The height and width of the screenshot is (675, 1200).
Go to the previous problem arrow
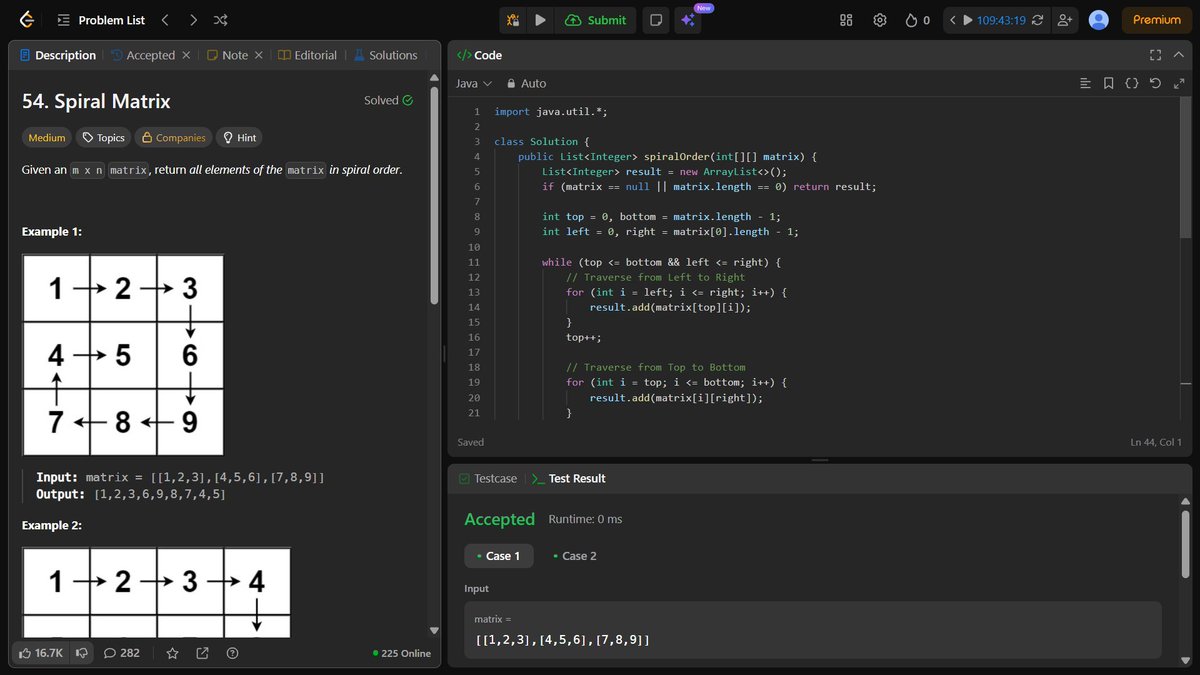pyautogui.click(x=165, y=20)
